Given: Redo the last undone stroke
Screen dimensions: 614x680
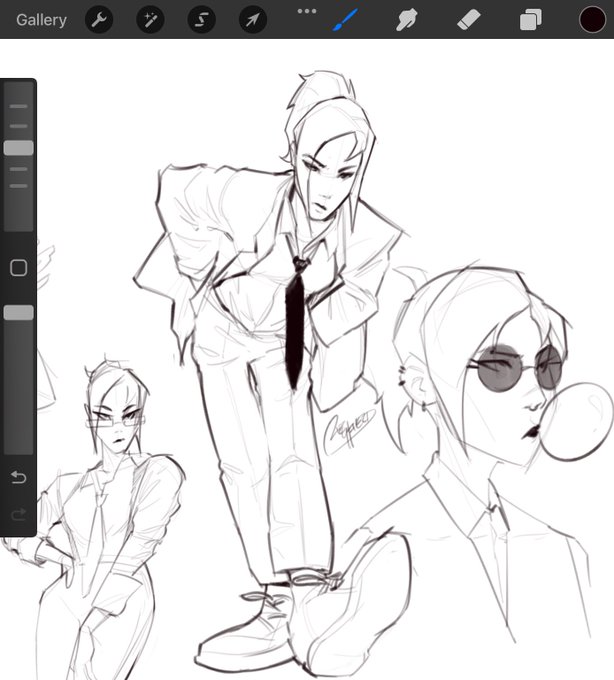Looking at the screenshot, I should coord(19,515).
